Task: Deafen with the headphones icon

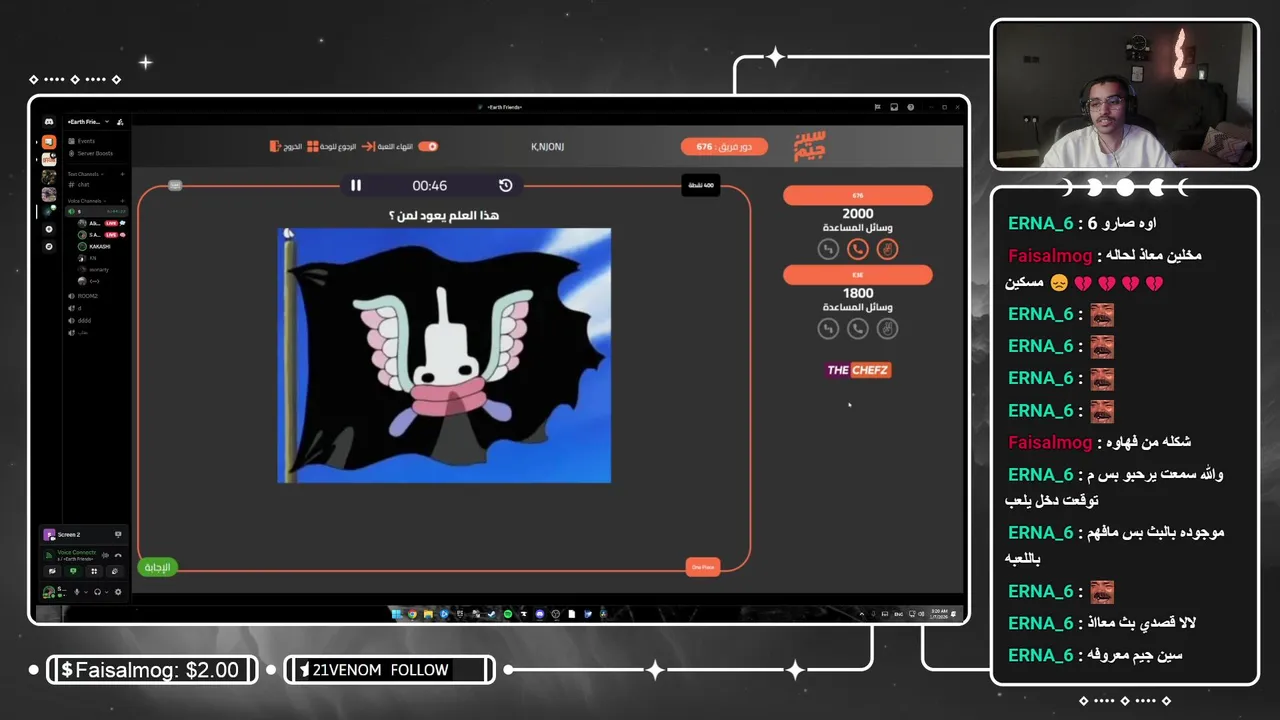Action: 97,592
